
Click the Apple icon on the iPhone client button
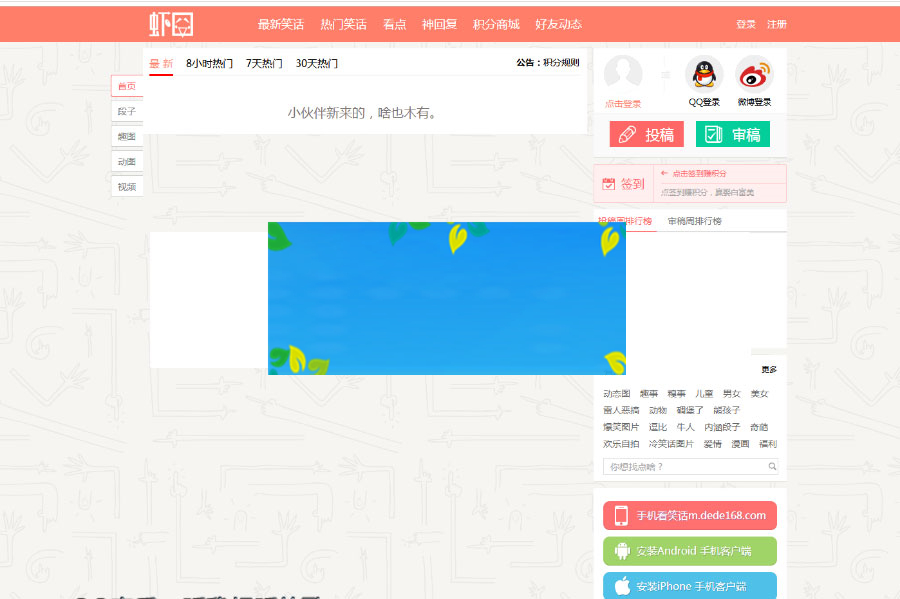[x=625, y=586]
